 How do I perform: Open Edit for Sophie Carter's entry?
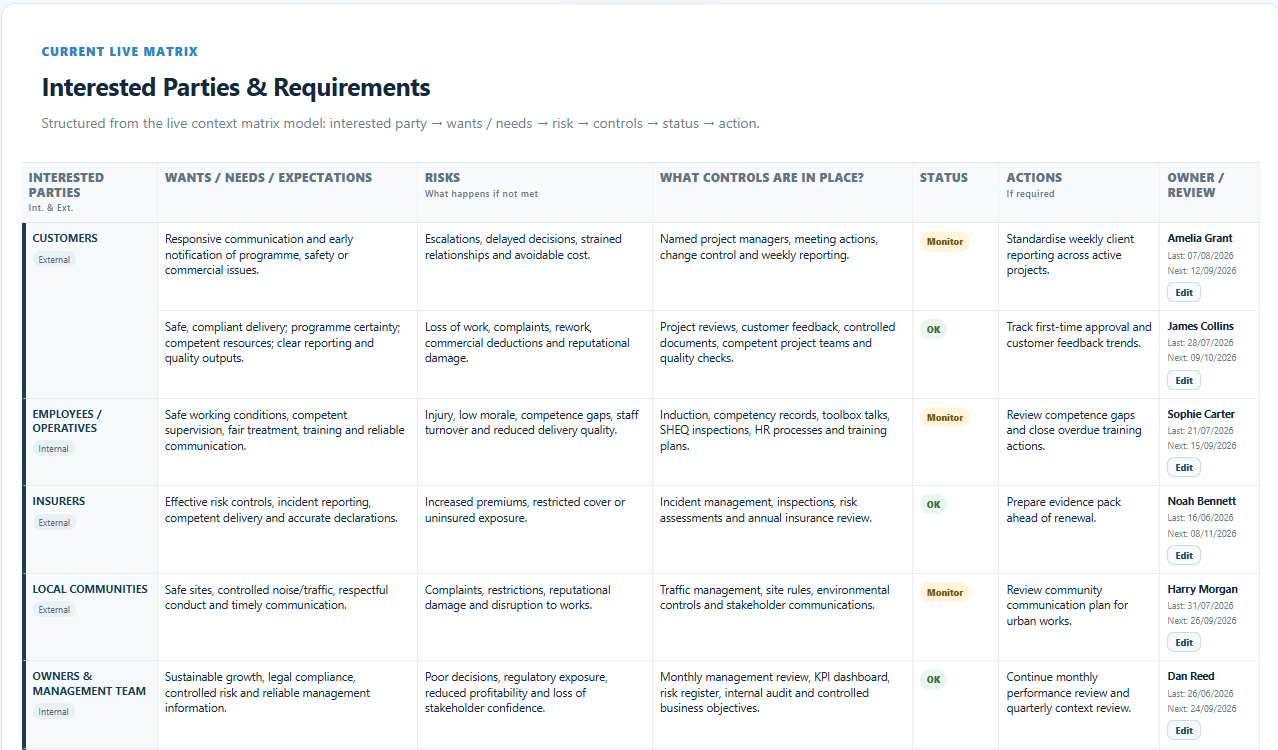click(x=1184, y=468)
